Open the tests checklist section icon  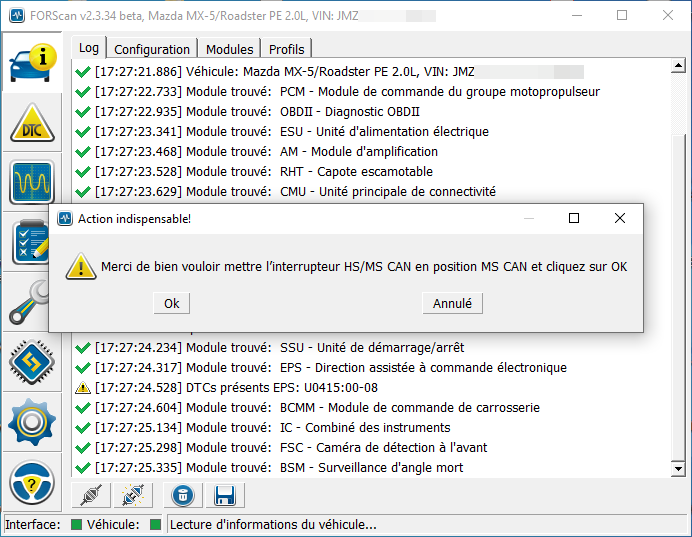point(31,242)
